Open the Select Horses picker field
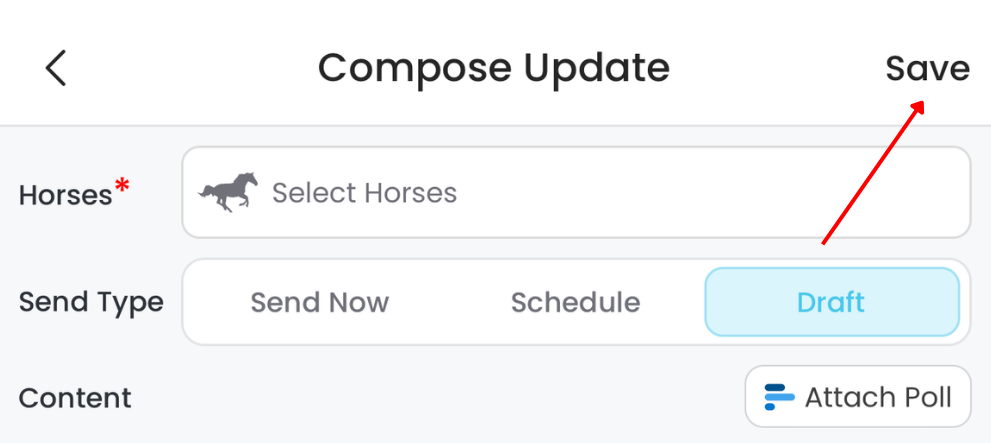 pyautogui.click(x=575, y=192)
